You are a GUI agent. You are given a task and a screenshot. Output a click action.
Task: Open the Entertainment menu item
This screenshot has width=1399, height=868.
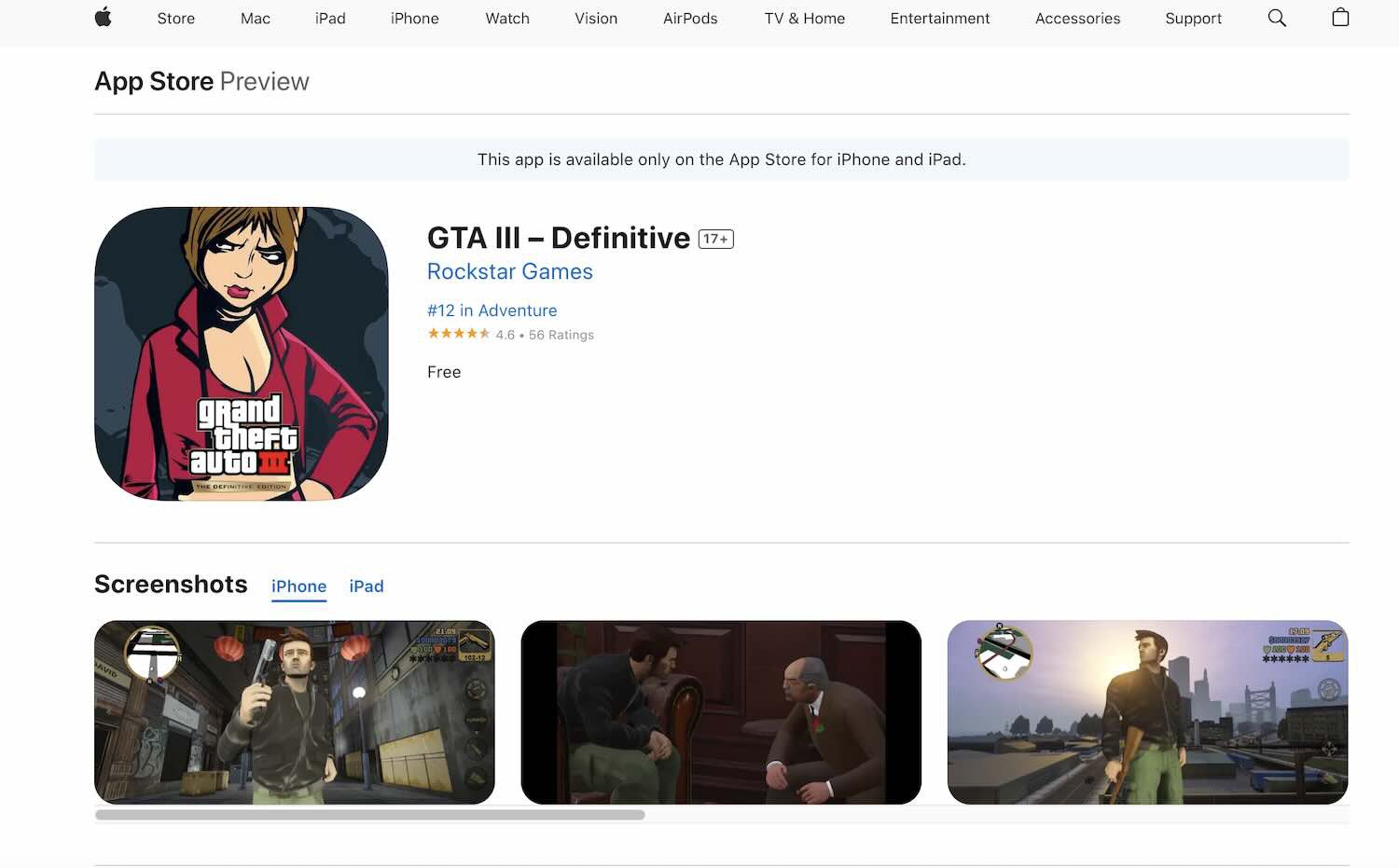coord(940,18)
